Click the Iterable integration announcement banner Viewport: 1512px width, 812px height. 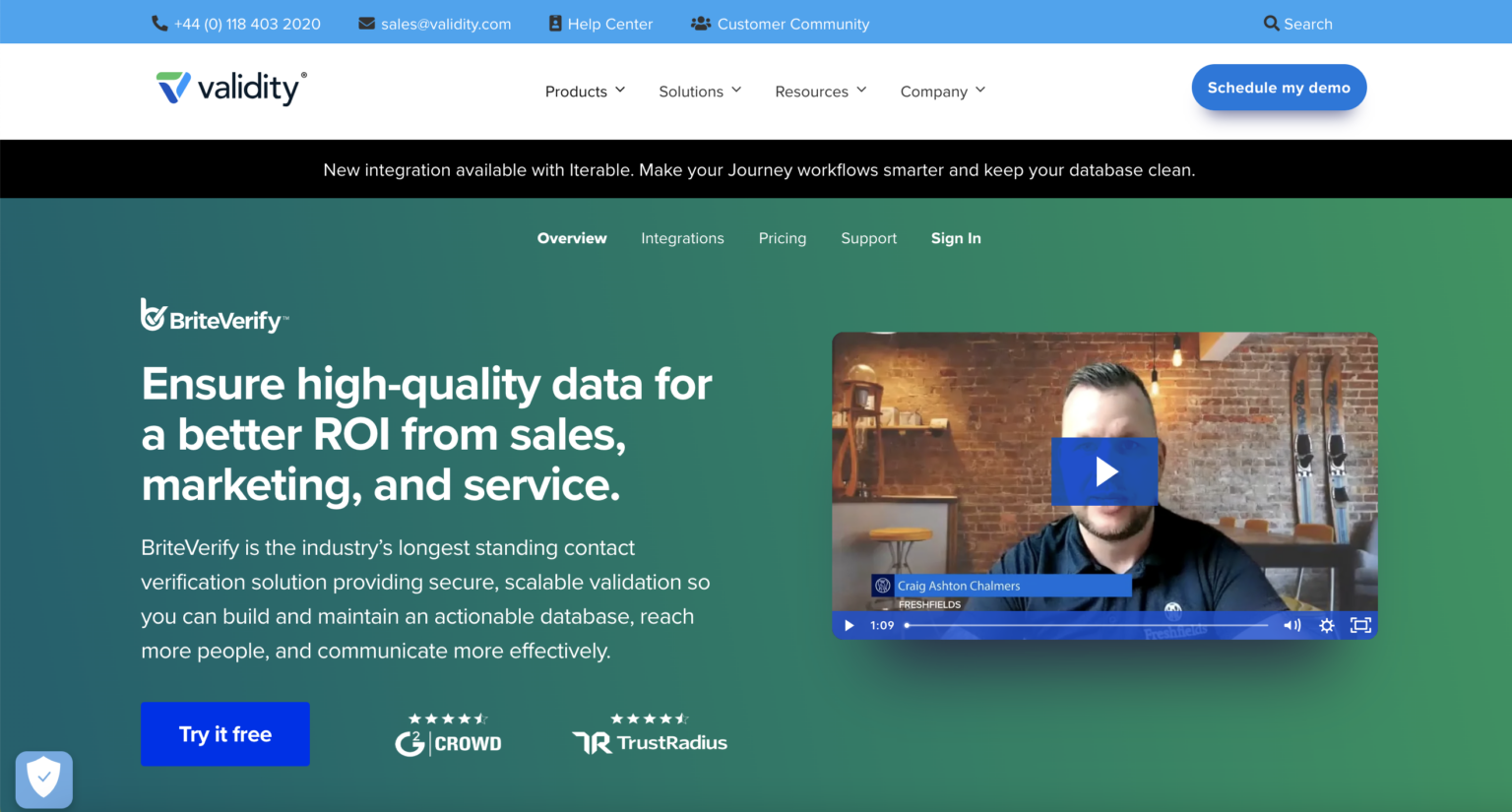pyautogui.click(x=759, y=170)
